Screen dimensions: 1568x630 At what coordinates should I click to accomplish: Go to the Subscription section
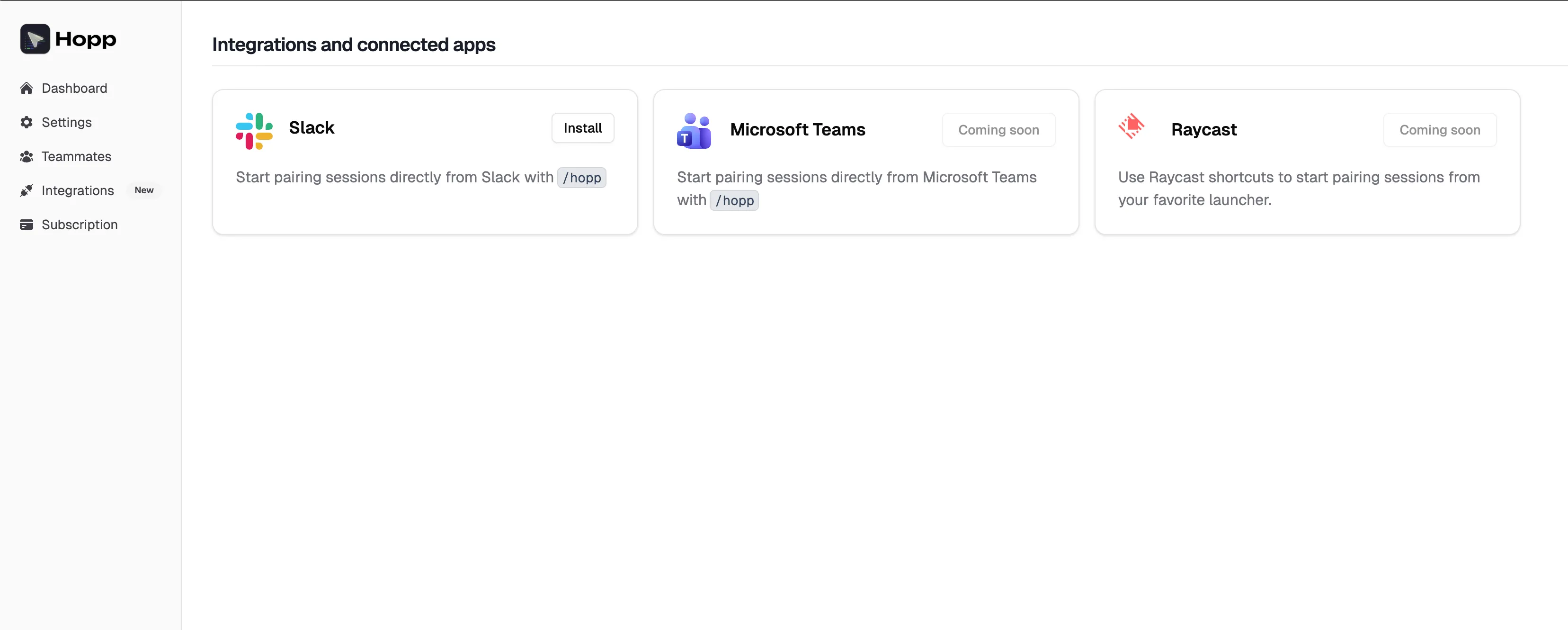[x=79, y=224]
